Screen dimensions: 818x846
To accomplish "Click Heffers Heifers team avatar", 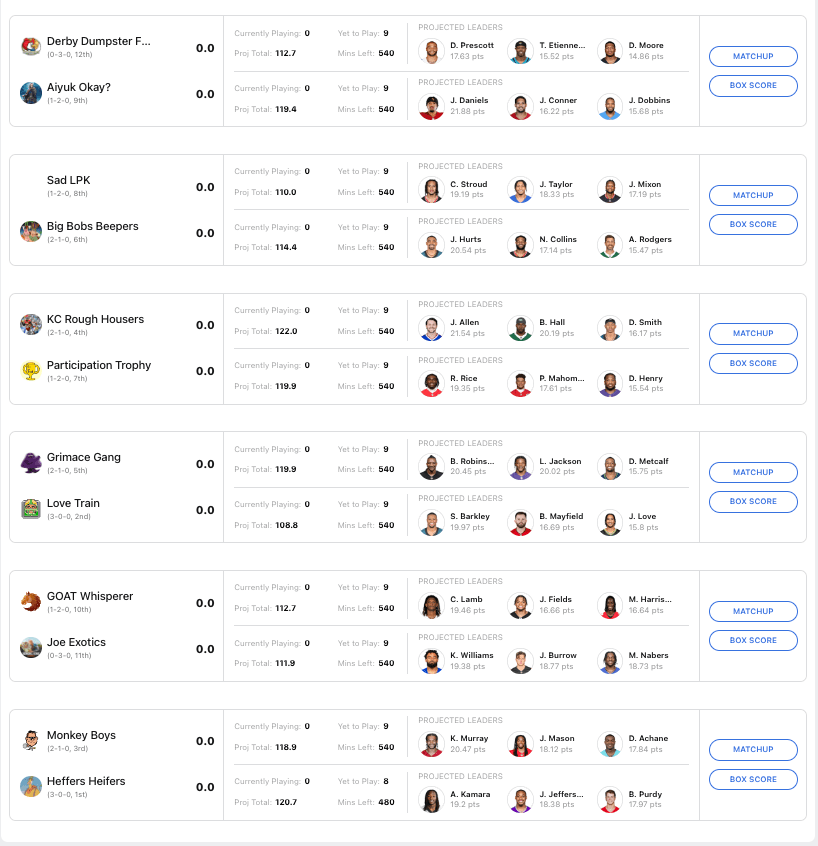I will click(x=31, y=787).
